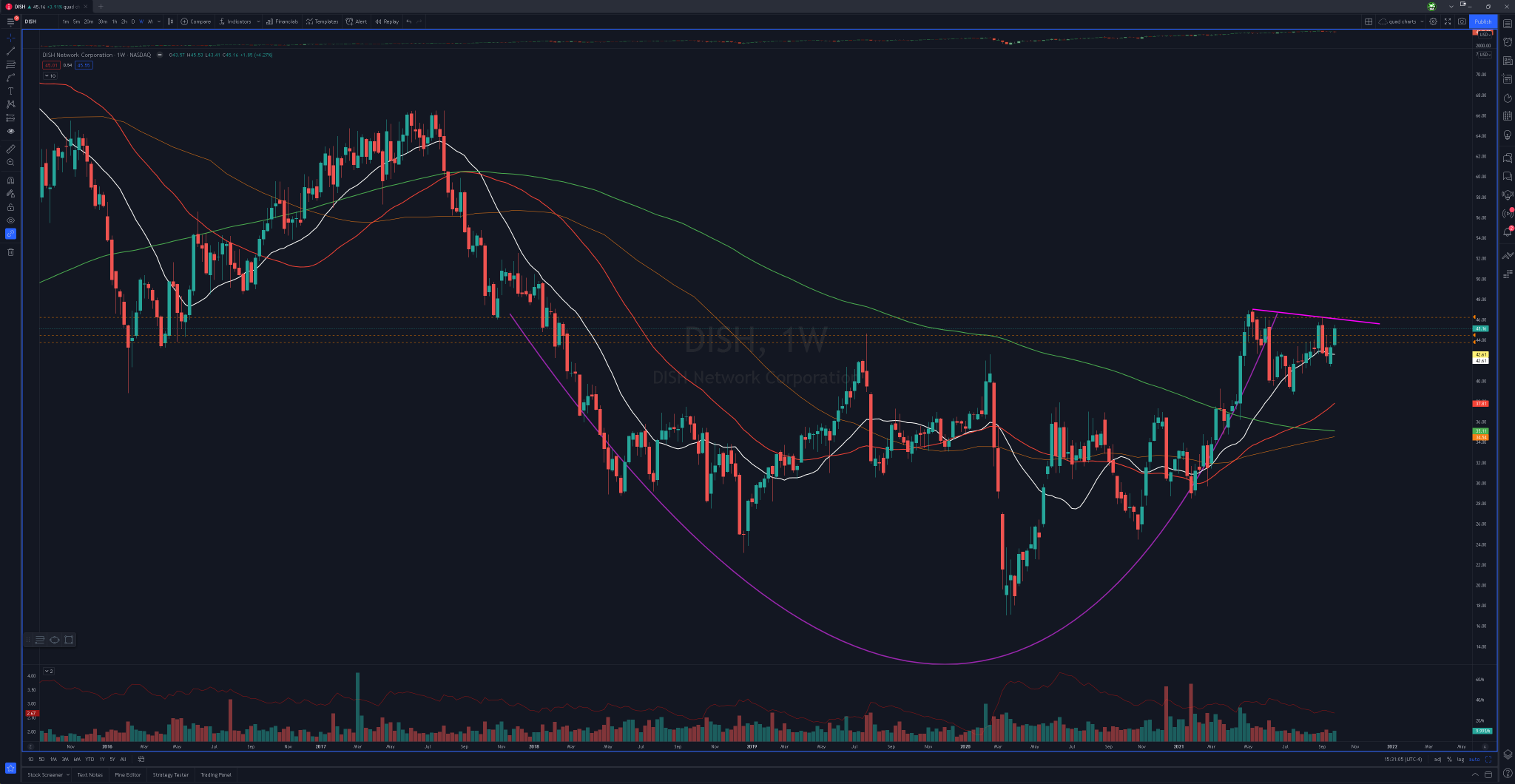Viewport: 1515px width, 784px height.
Task: Click the trash icon to remove drawings
Action: coord(10,252)
